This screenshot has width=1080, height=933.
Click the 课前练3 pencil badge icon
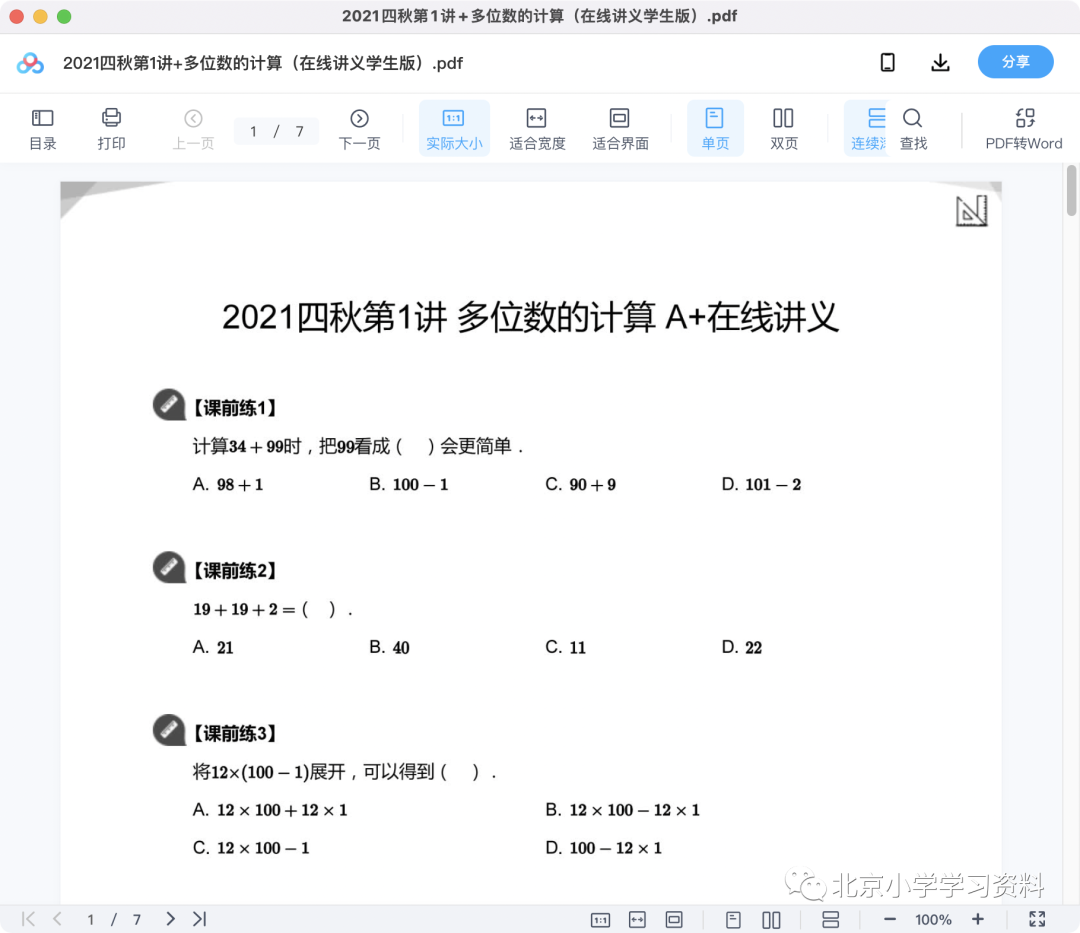tap(169, 730)
